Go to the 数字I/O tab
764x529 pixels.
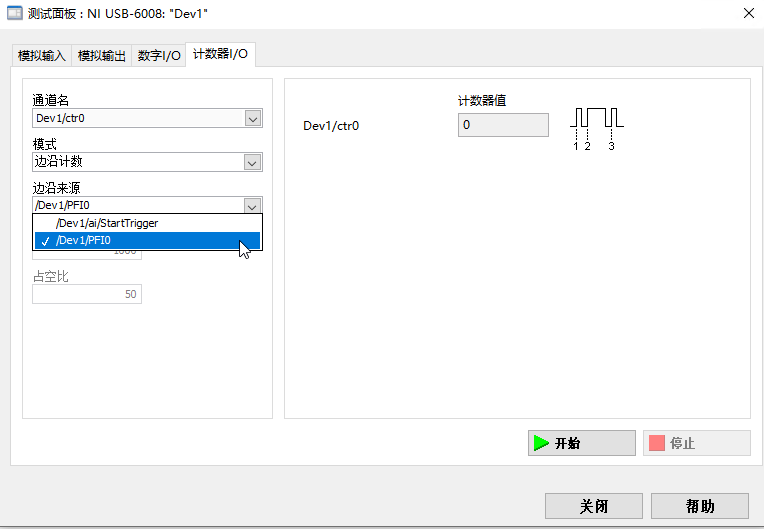[x=159, y=56]
